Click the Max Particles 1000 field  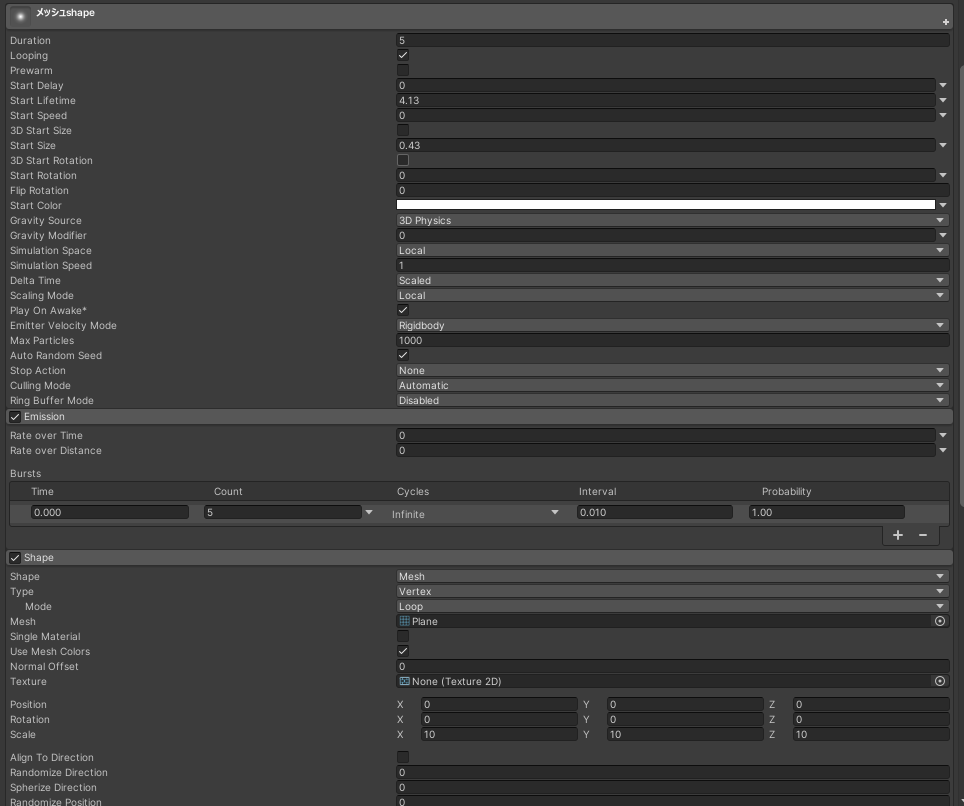[x=673, y=340]
